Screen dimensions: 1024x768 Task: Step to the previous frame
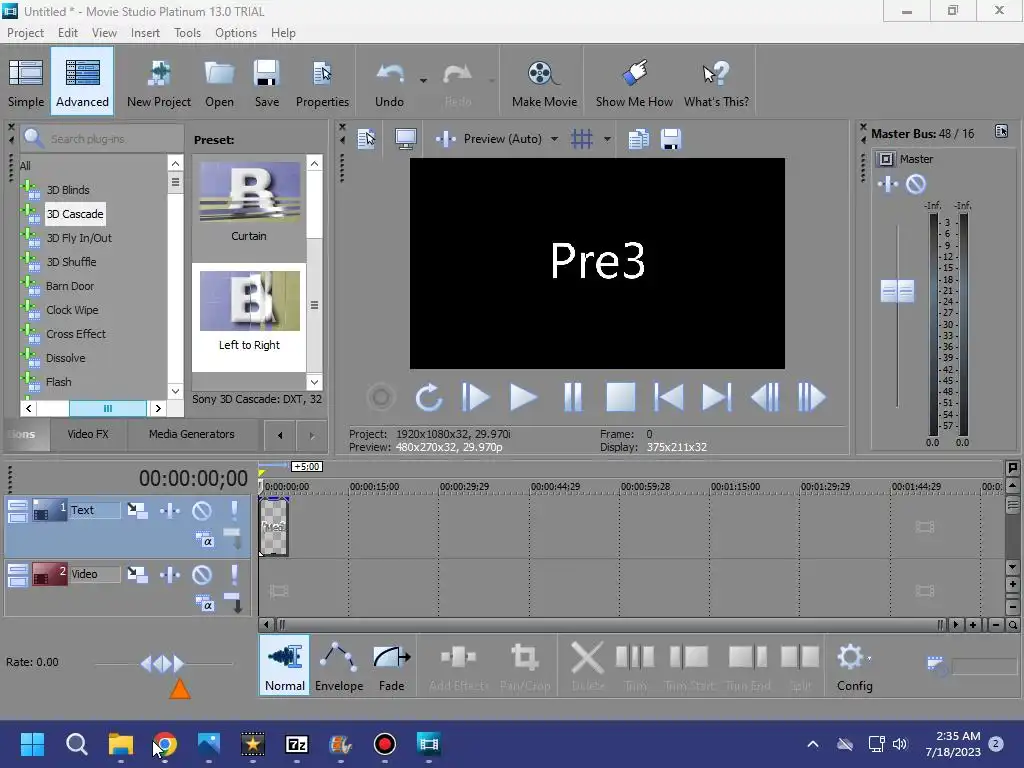765,397
